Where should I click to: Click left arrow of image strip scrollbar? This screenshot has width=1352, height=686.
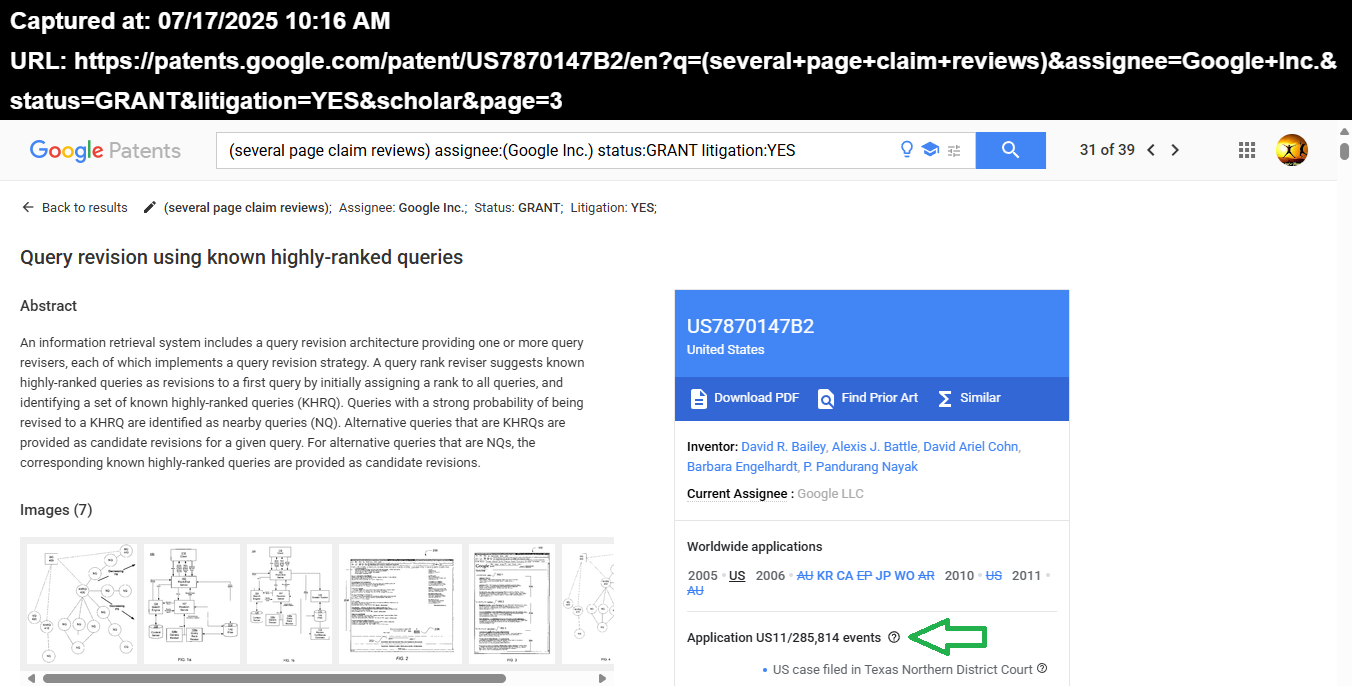[31, 678]
